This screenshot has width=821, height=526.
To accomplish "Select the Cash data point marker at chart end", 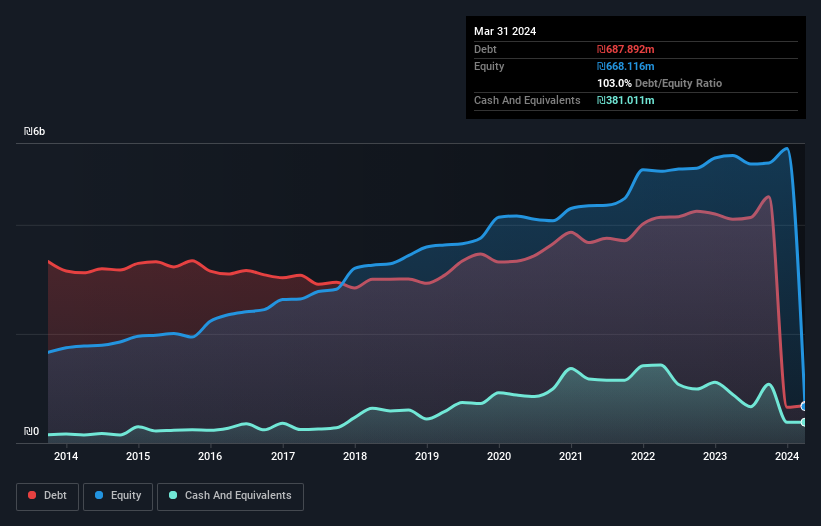I will tap(804, 422).
